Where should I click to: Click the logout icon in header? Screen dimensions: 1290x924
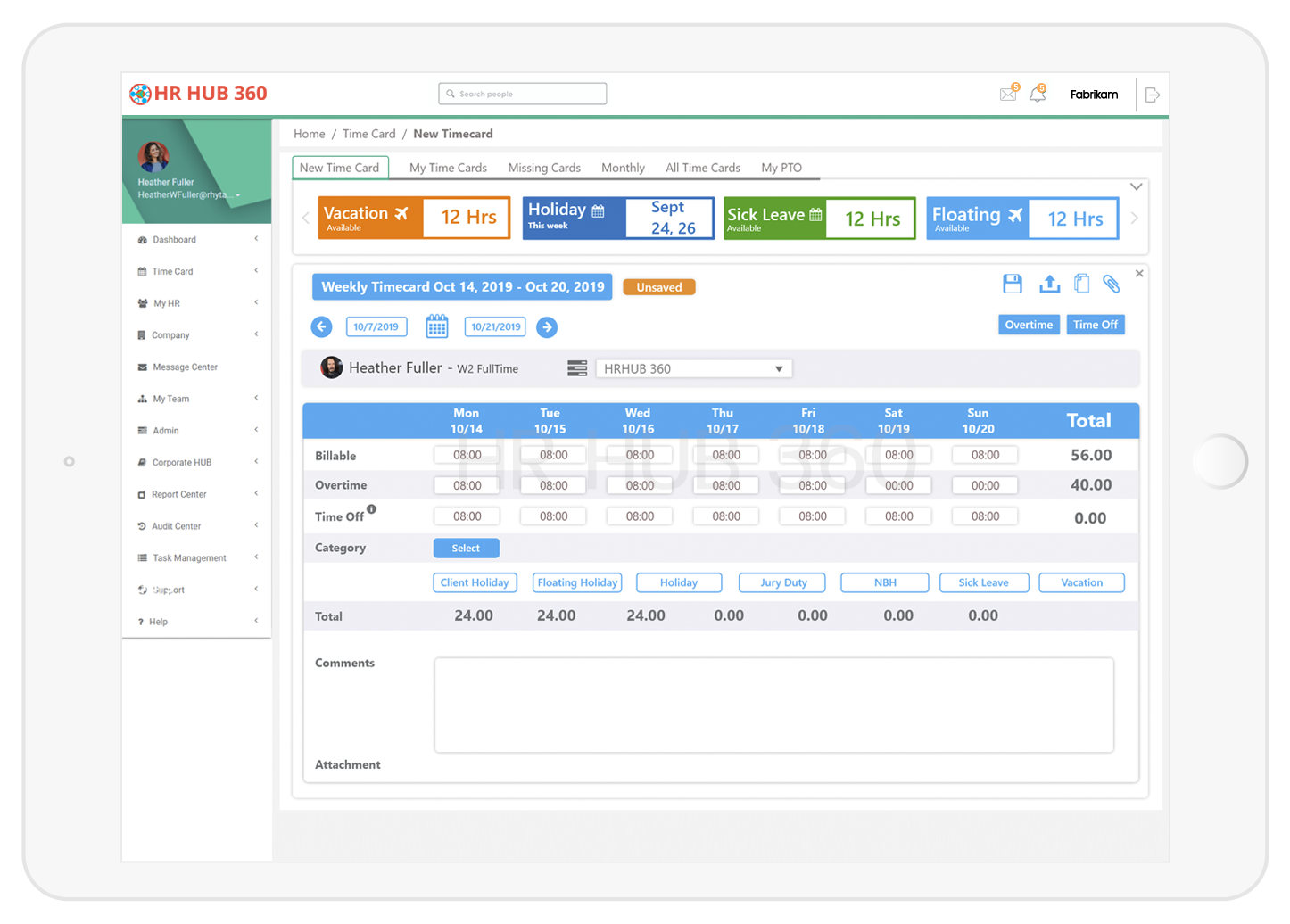[x=1152, y=95]
